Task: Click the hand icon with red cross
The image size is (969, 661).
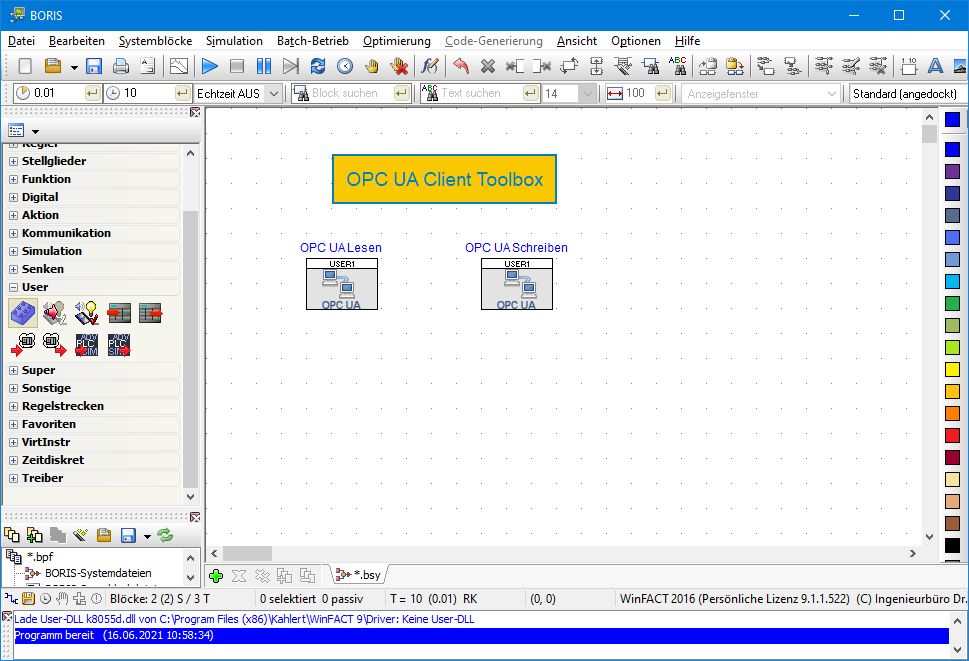Action: pyautogui.click(x=399, y=65)
